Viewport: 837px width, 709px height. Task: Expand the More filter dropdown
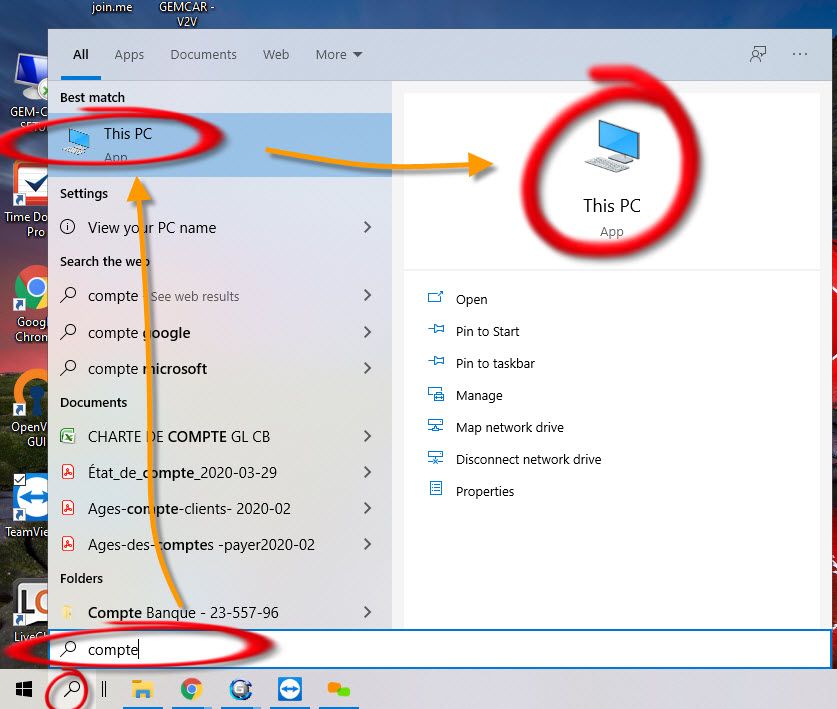[x=338, y=55]
